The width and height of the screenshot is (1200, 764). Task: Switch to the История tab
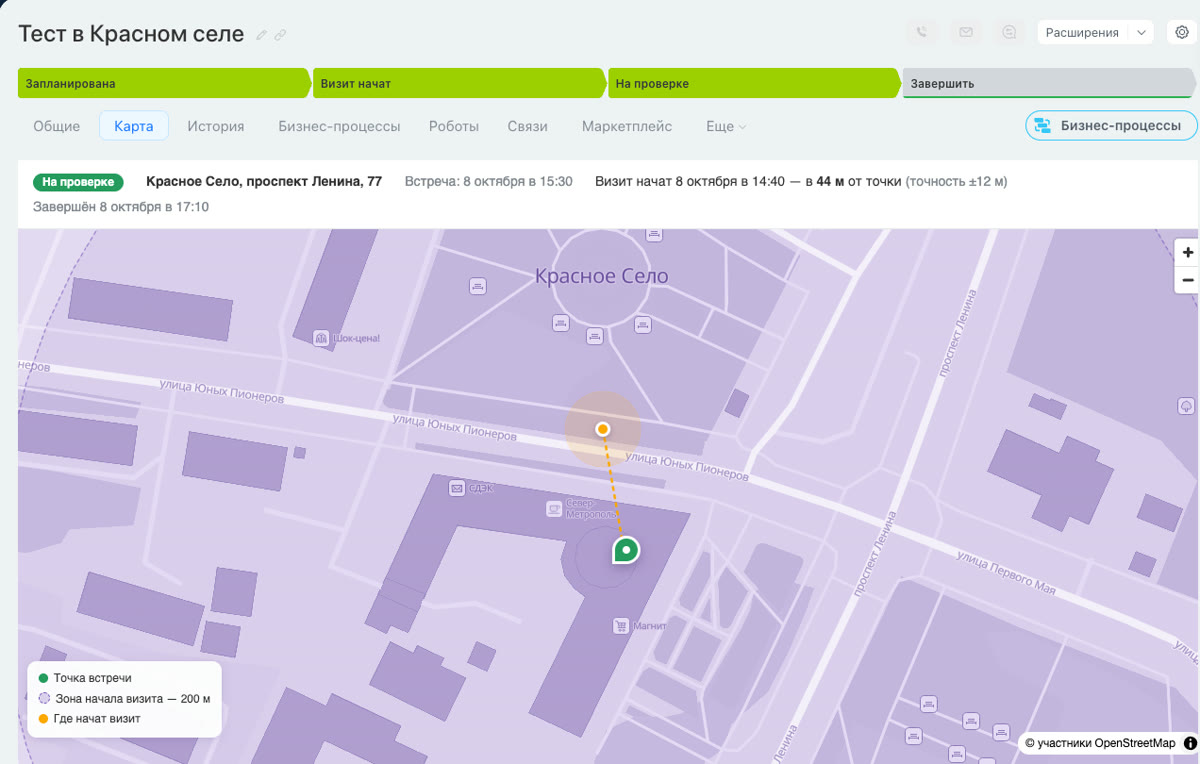click(216, 126)
